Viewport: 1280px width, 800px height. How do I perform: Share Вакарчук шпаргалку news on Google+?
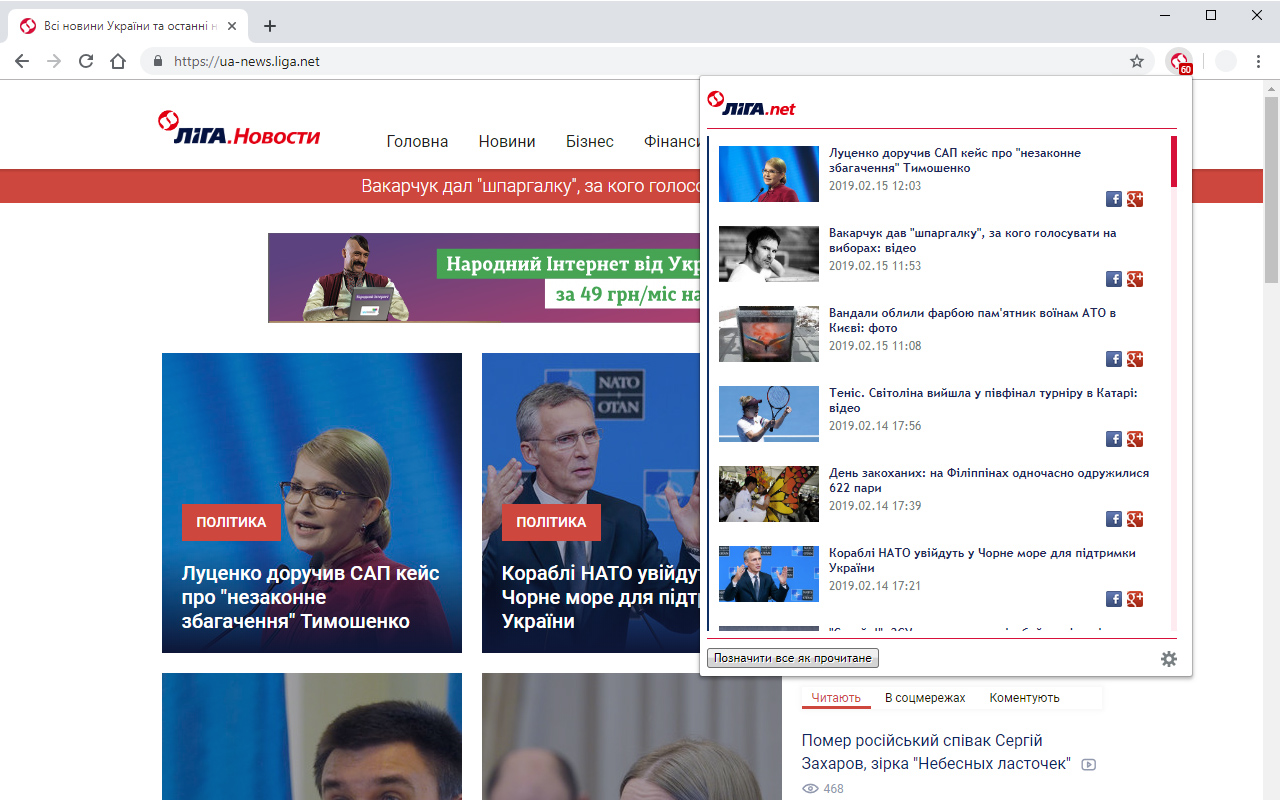point(1135,279)
